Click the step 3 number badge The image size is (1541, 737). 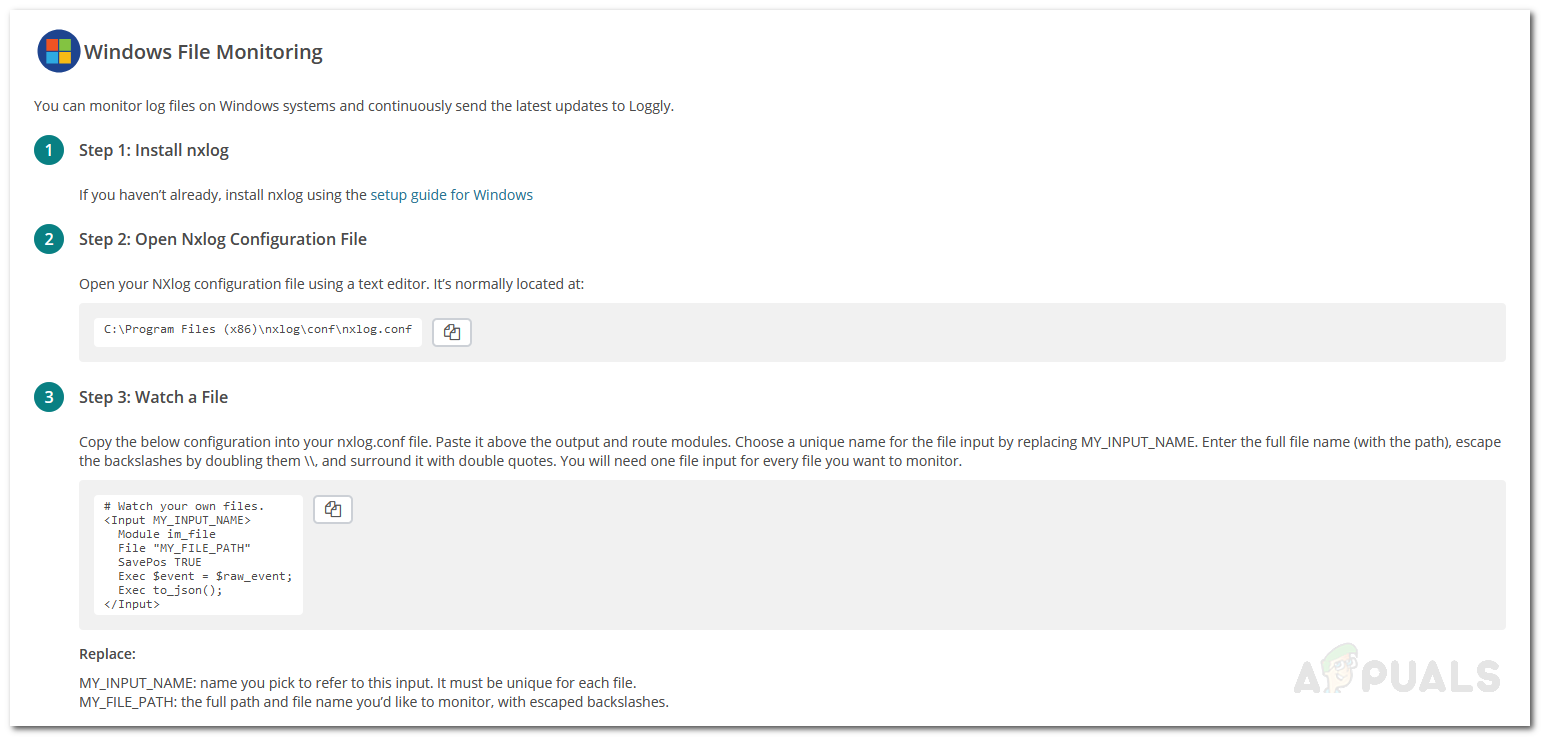tap(49, 398)
